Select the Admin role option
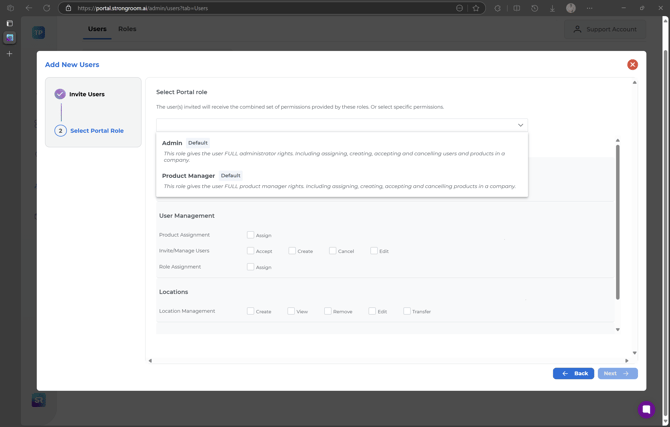Viewport: 670px width, 427px height. (x=172, y=143)
